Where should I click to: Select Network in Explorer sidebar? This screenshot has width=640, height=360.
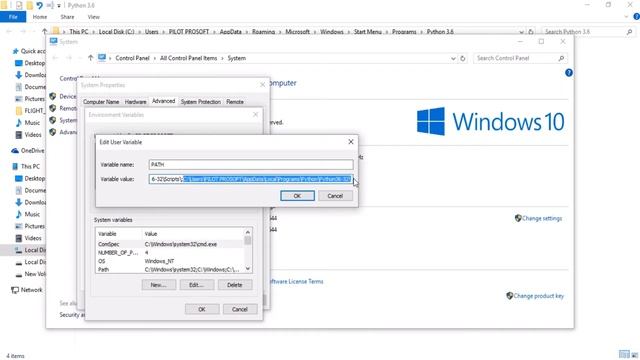tap(27, 290)
